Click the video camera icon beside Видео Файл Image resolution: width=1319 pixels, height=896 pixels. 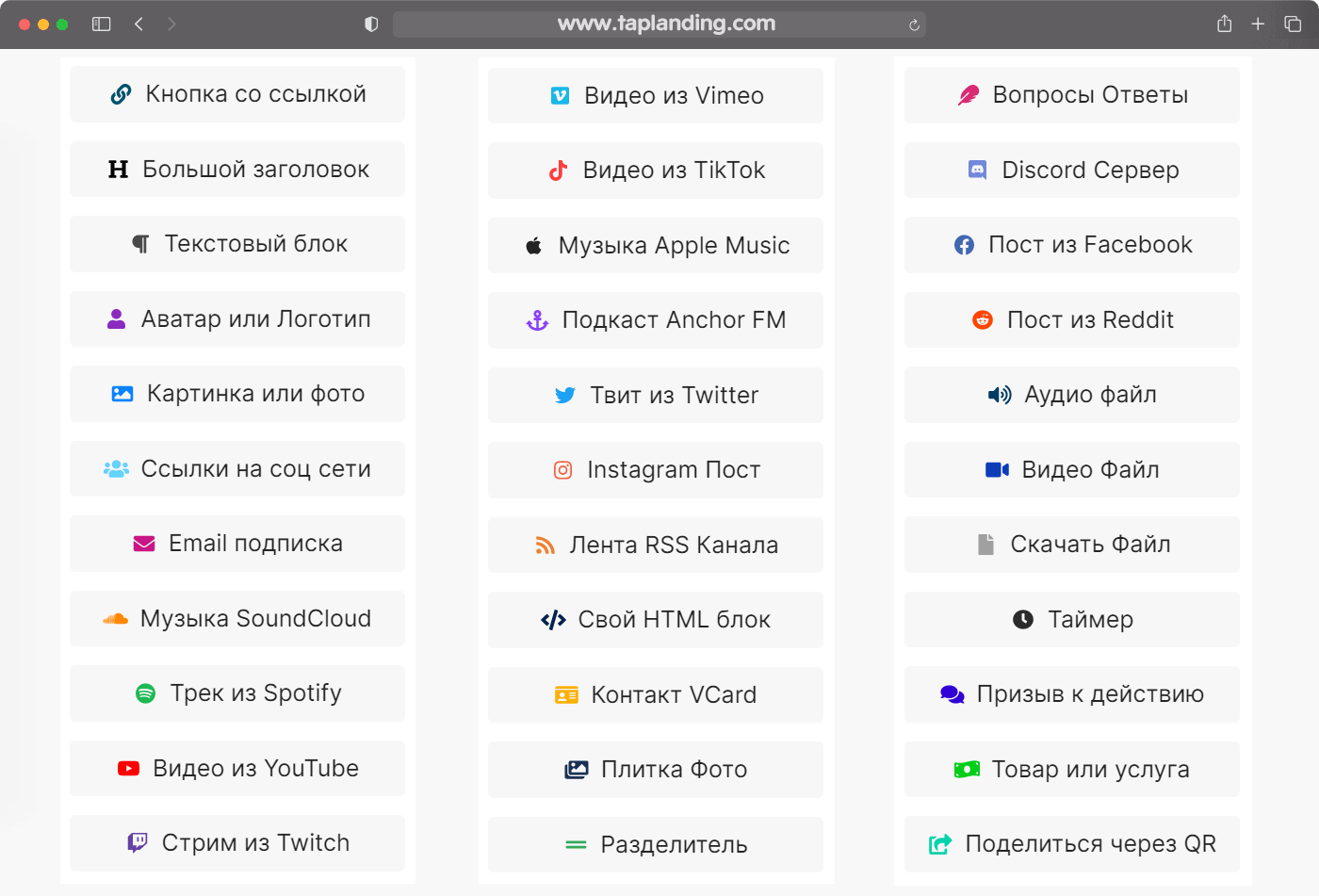997,469
